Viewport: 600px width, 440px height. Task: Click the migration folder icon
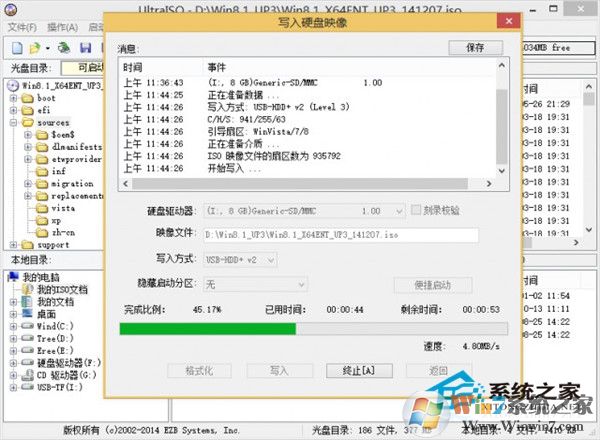[x=42, y=184]
